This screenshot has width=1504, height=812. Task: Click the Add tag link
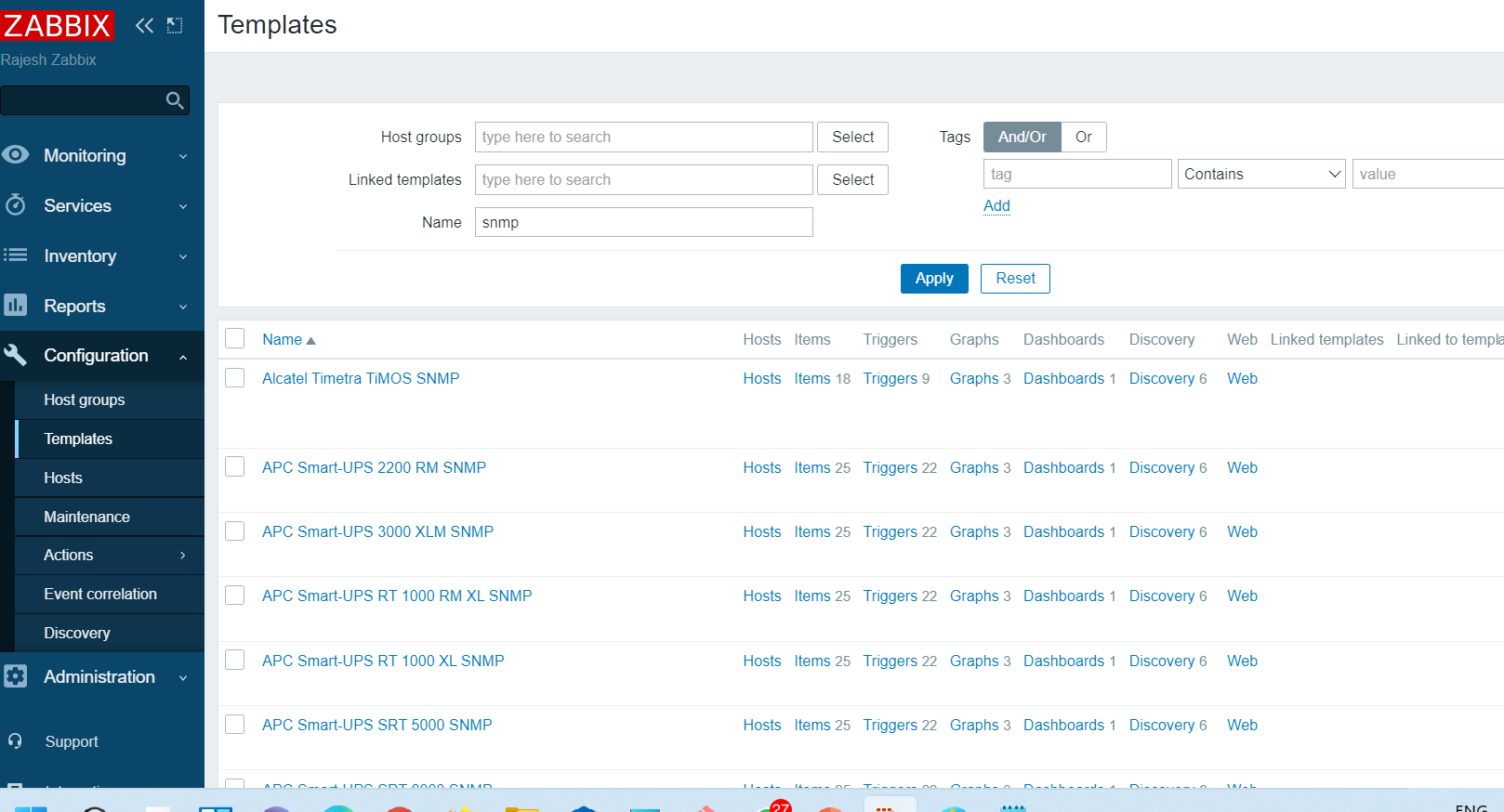[x=996, y=205]
